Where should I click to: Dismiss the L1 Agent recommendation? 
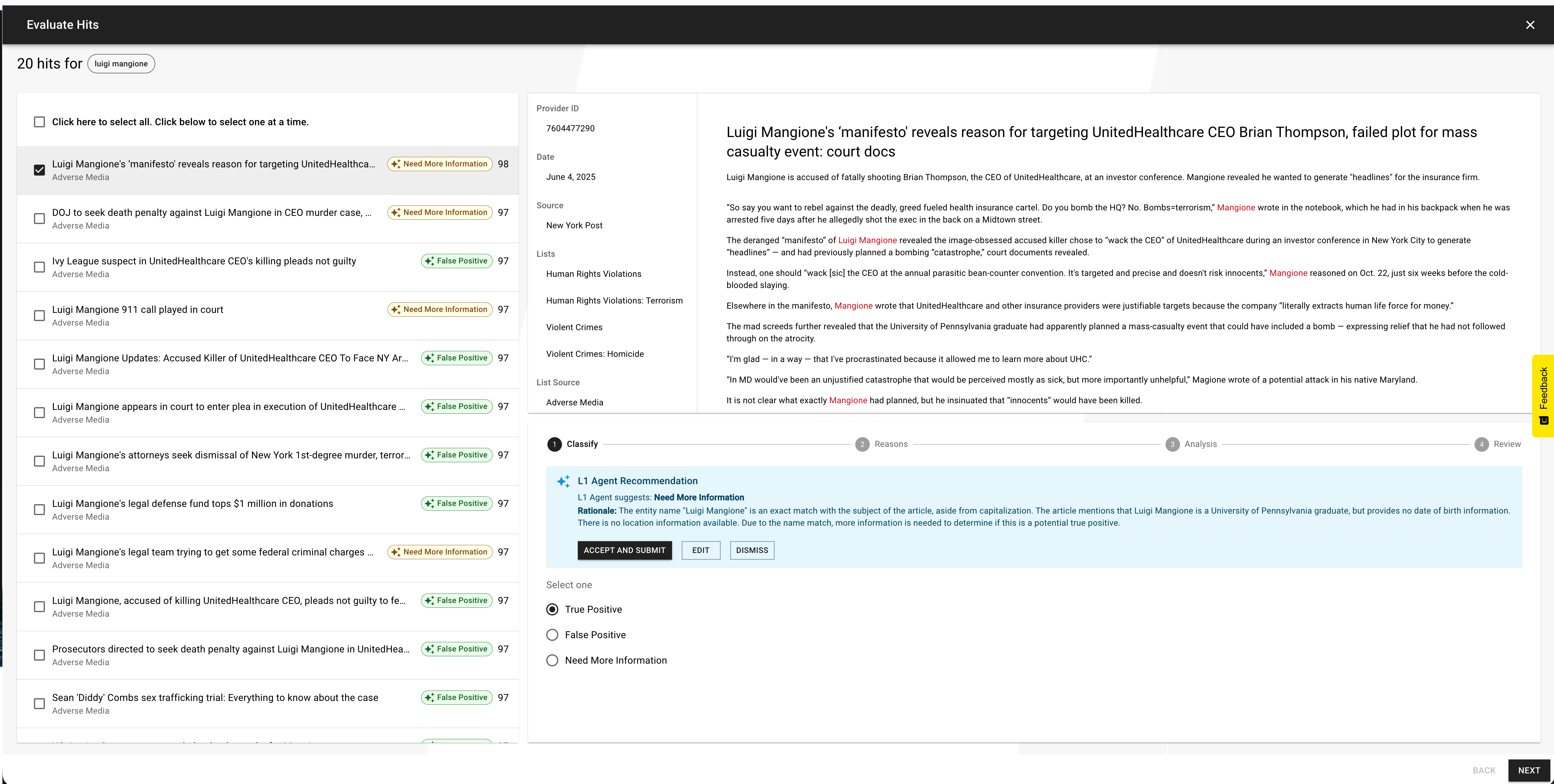point(752,550)
